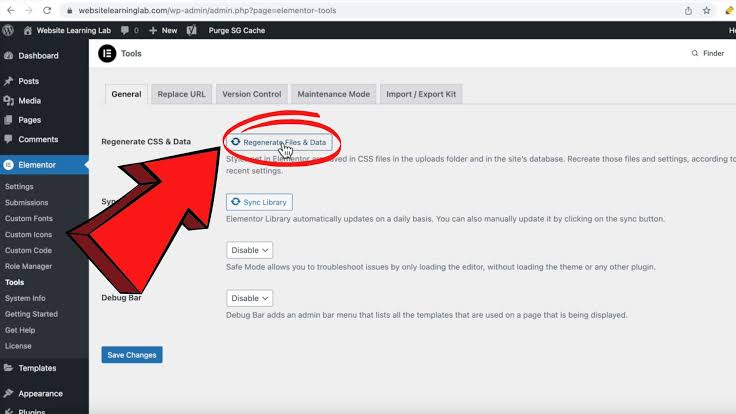Switch to Version Control tab
736x414 pixels.
pos(252,94)
